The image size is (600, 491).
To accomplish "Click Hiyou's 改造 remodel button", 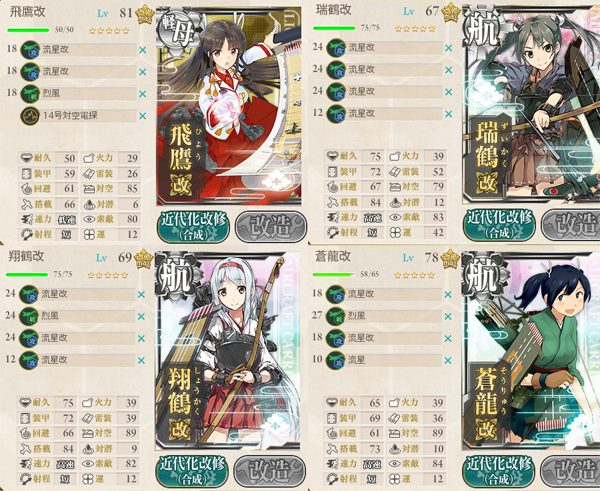I will click(x=271, y=226).
